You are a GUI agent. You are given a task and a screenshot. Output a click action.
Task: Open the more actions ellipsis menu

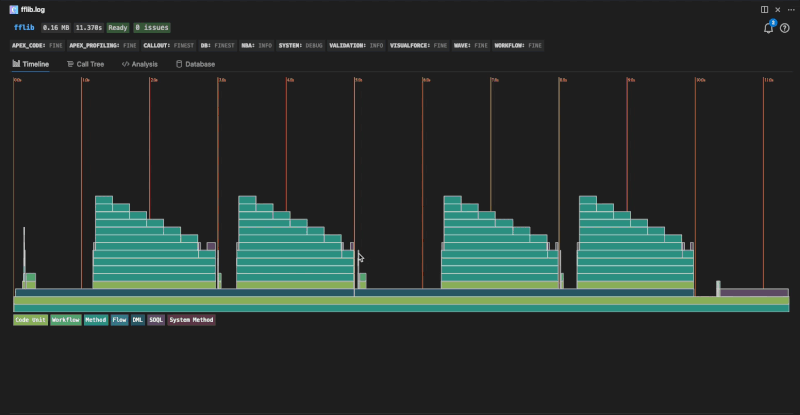[x=791, y=9]
